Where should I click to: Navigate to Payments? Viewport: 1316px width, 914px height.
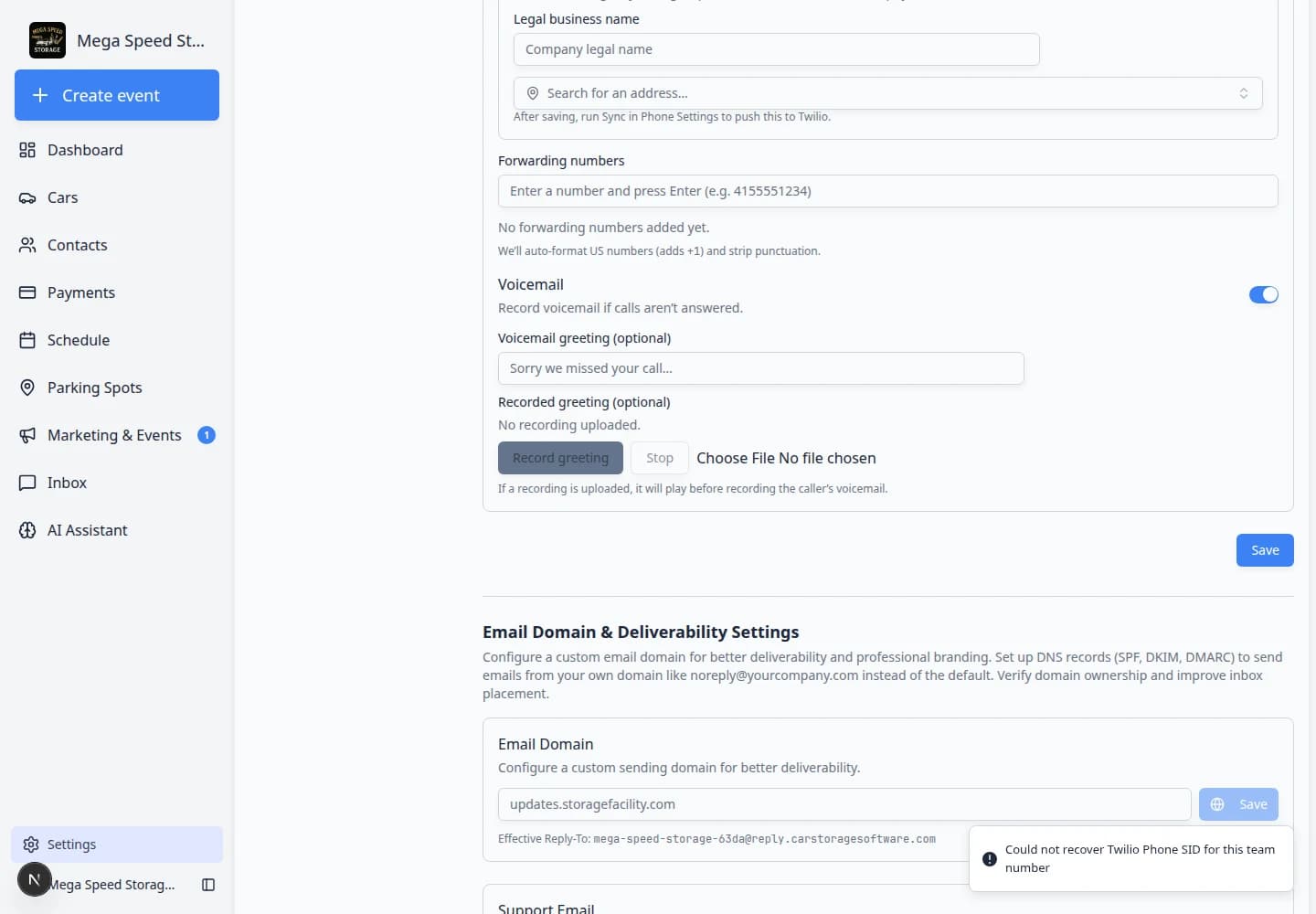pos(117,292)
